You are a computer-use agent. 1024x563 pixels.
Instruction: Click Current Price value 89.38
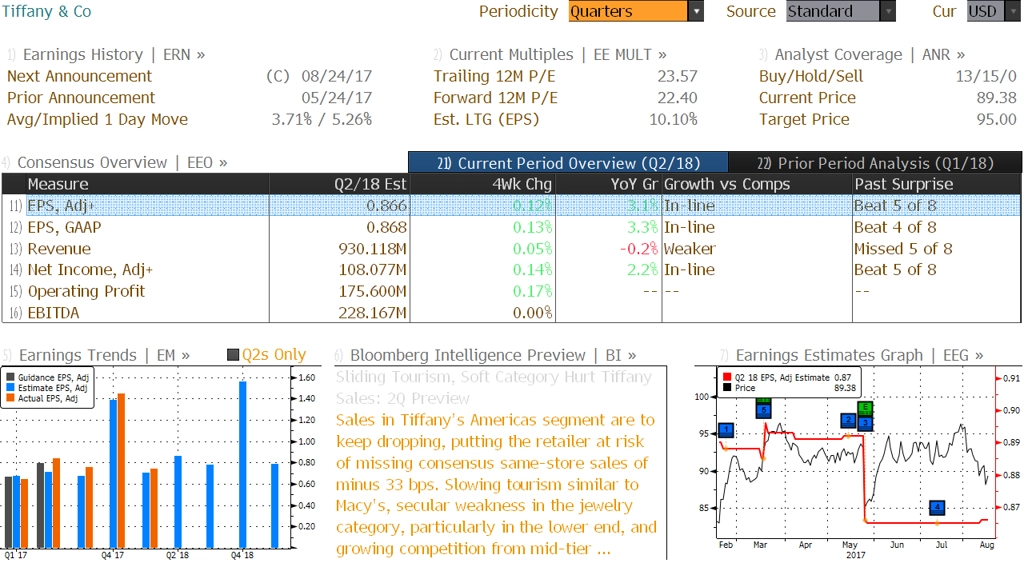click(x=997, y=98)
